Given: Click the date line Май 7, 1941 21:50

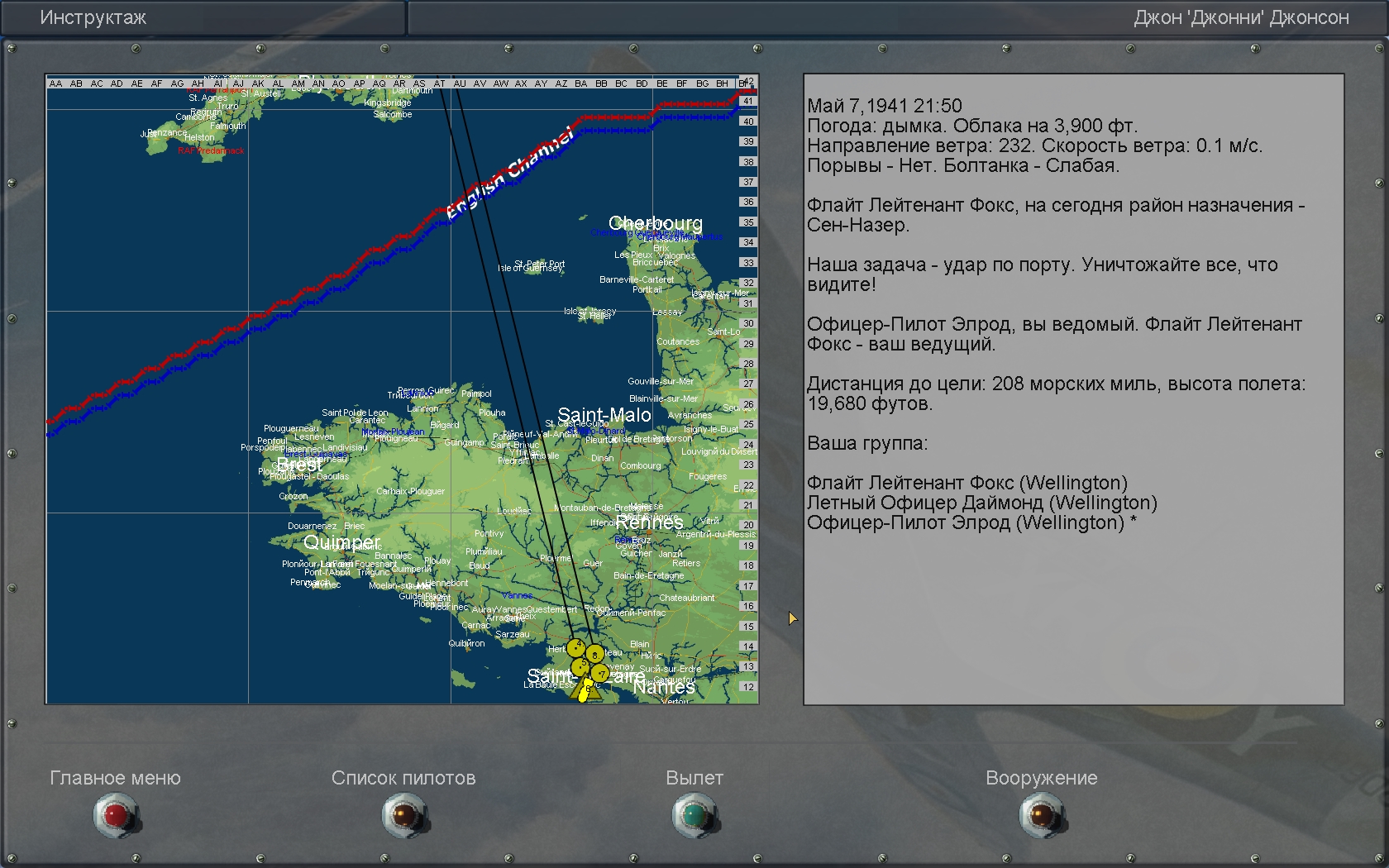Looking at the screenshot, I should pos(885,106).
